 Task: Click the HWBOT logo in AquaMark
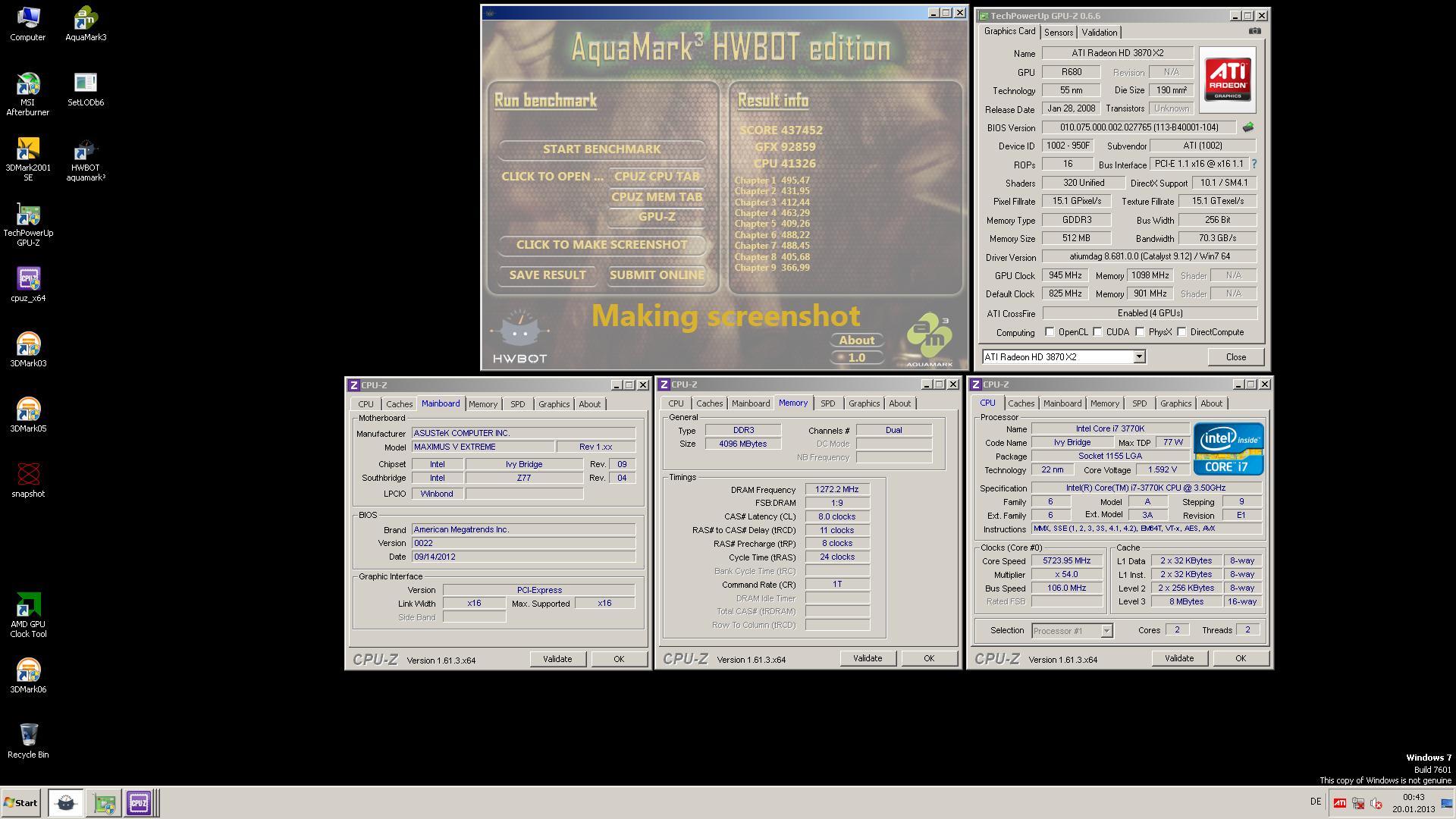519,337
